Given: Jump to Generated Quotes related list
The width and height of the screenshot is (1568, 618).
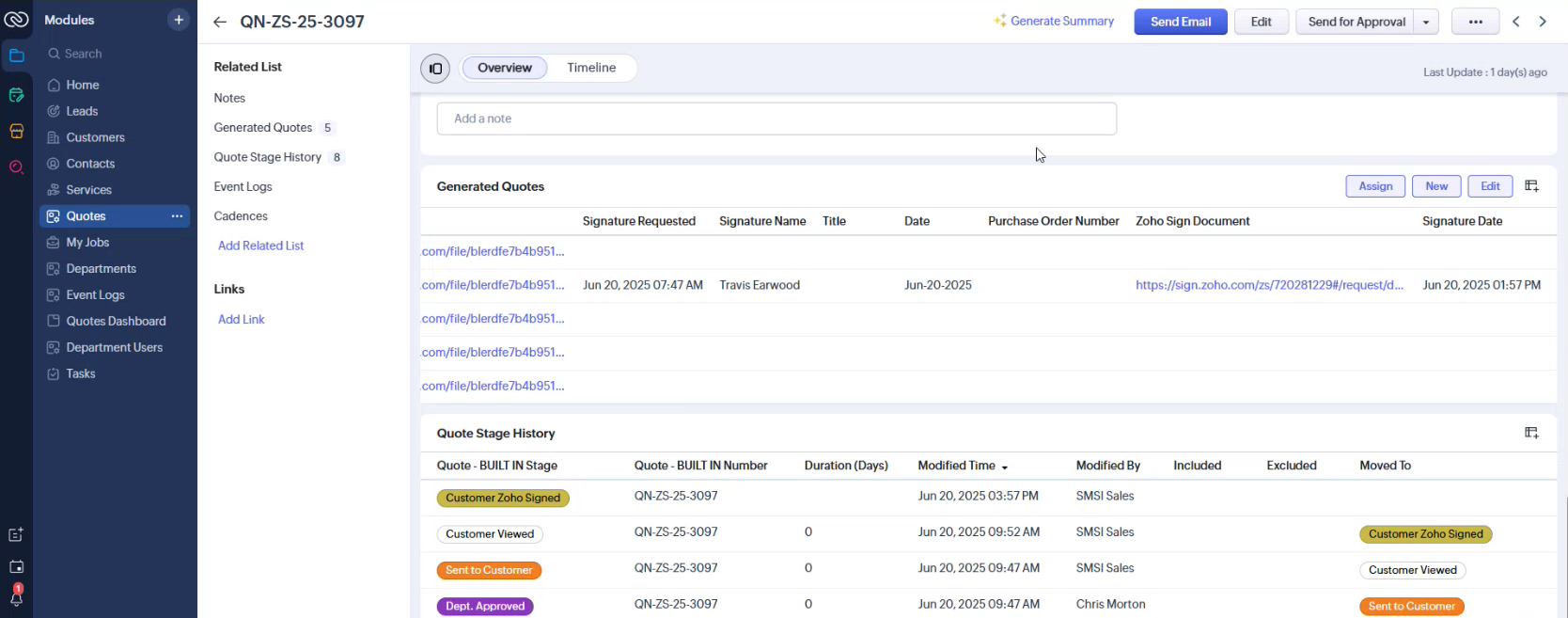Looking at the screenshot, I should (262, 128).
